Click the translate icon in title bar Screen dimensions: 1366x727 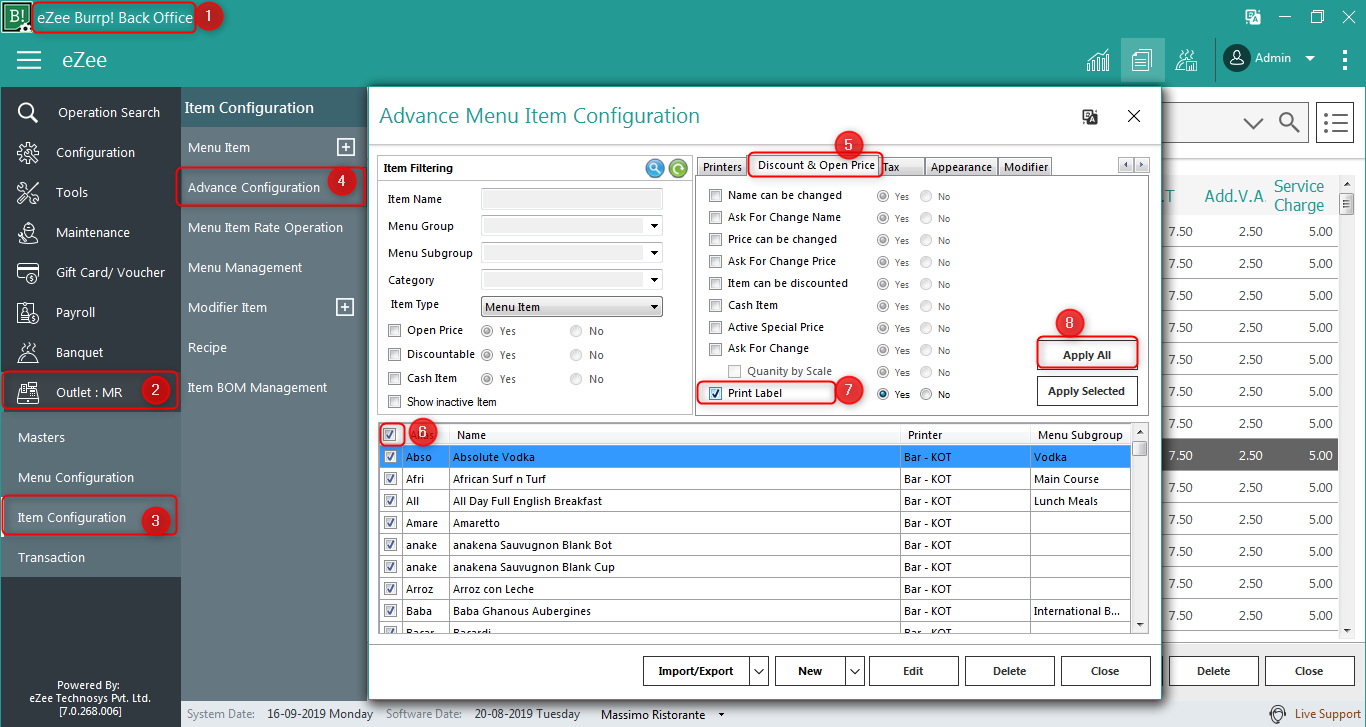click(1252, 17)
